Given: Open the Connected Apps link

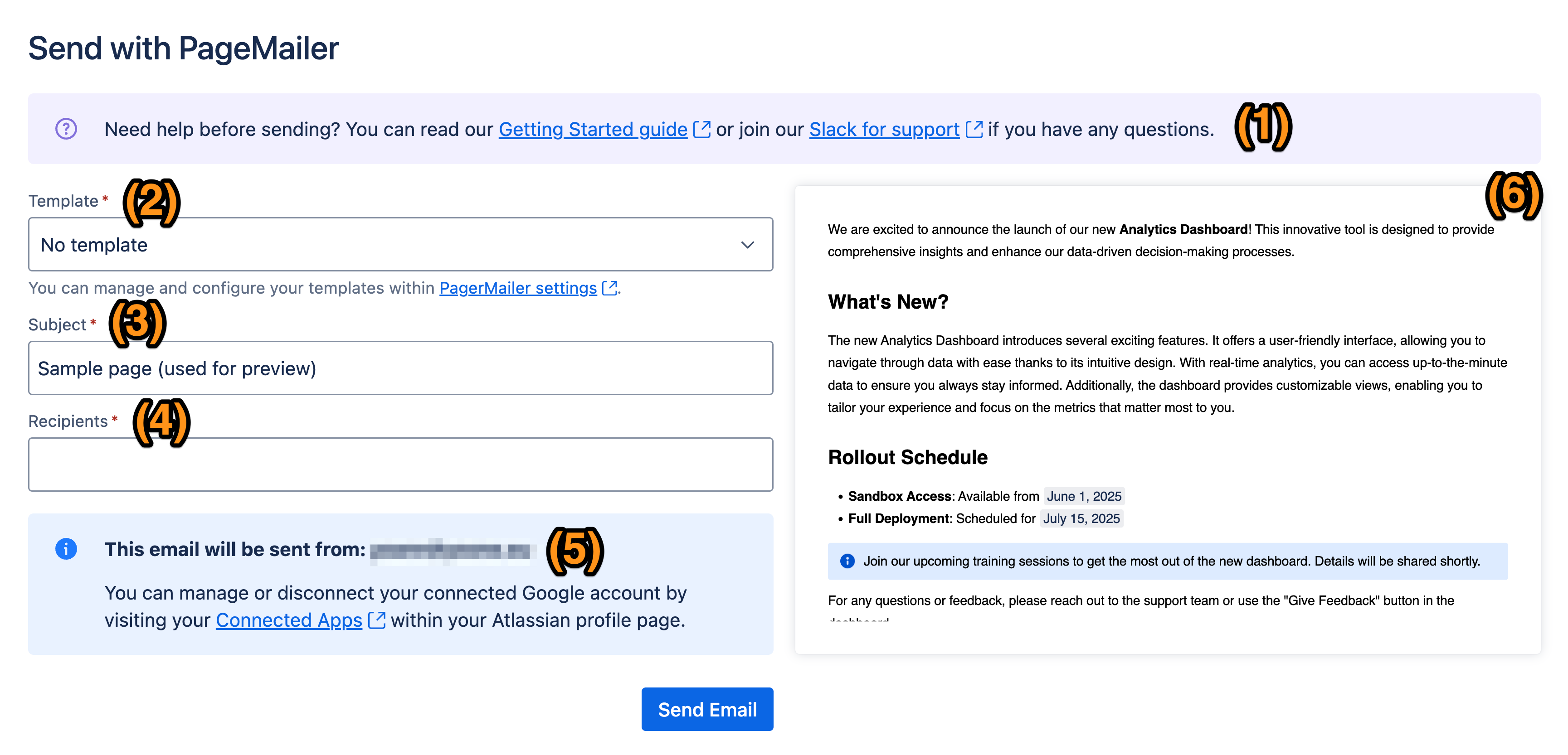Looking at the screenshot, I should pos(288,620).
